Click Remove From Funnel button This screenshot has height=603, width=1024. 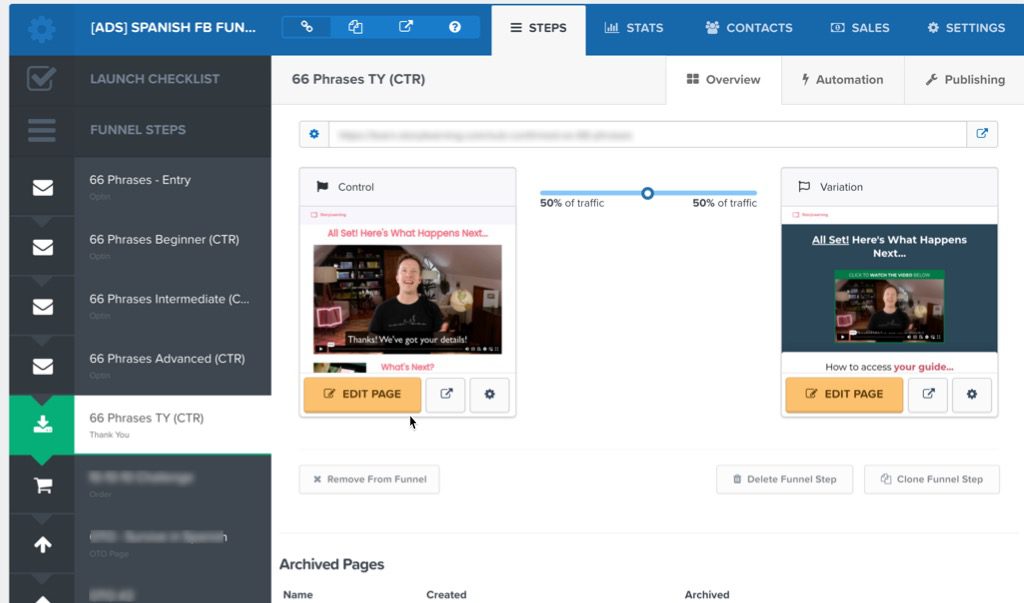click(x=369, y=479)
